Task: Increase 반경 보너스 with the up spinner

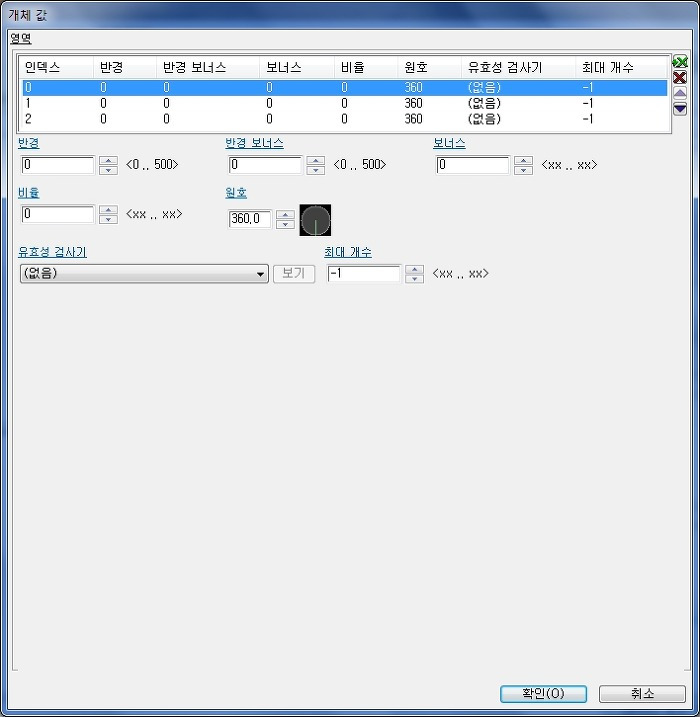Action: (x=316, y=161)
